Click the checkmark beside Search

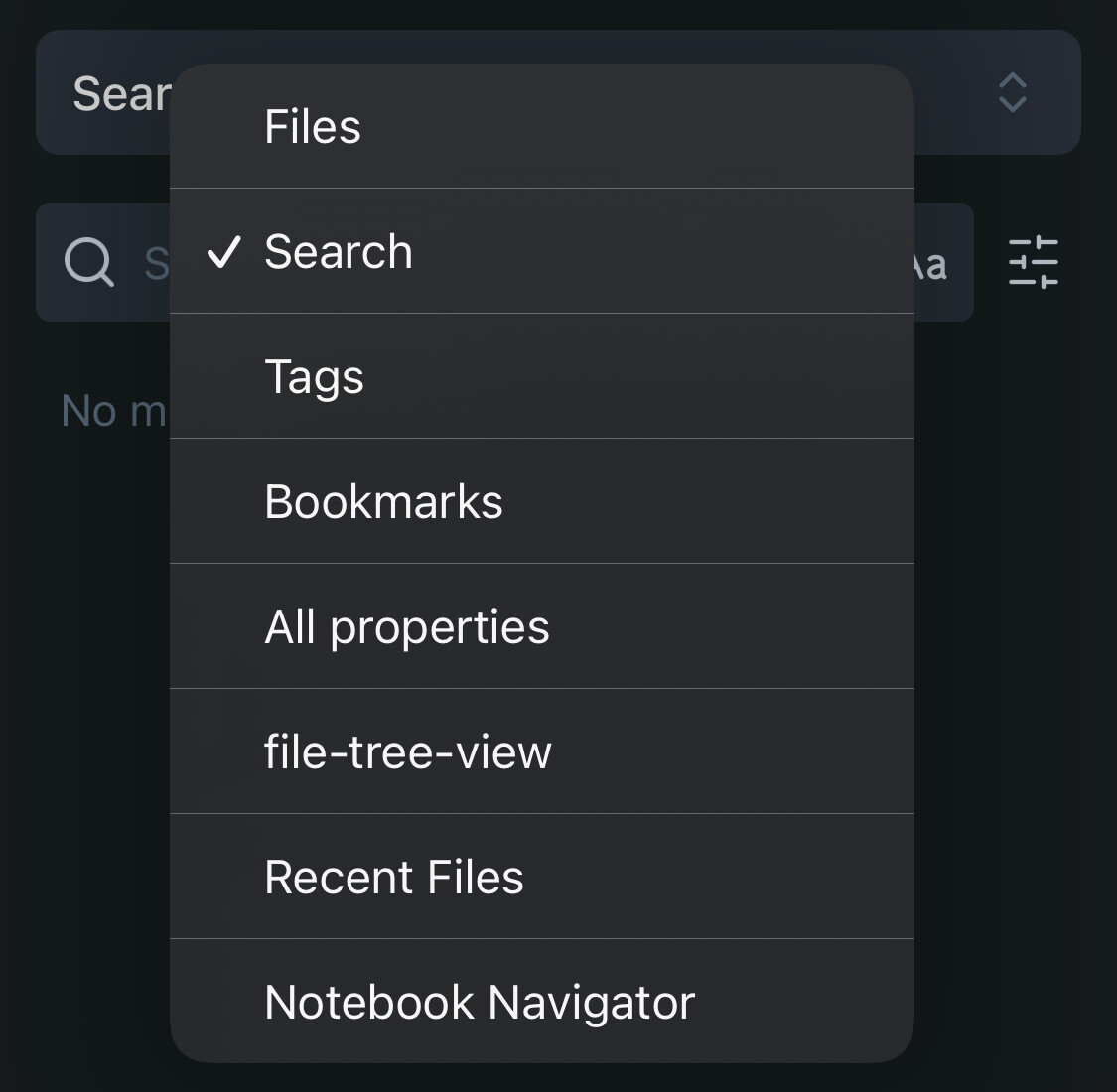click(x=223, y=252)
